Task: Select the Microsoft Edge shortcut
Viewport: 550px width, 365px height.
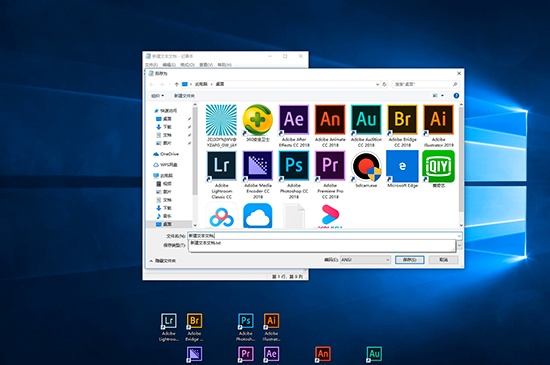Action: point(402,169)
